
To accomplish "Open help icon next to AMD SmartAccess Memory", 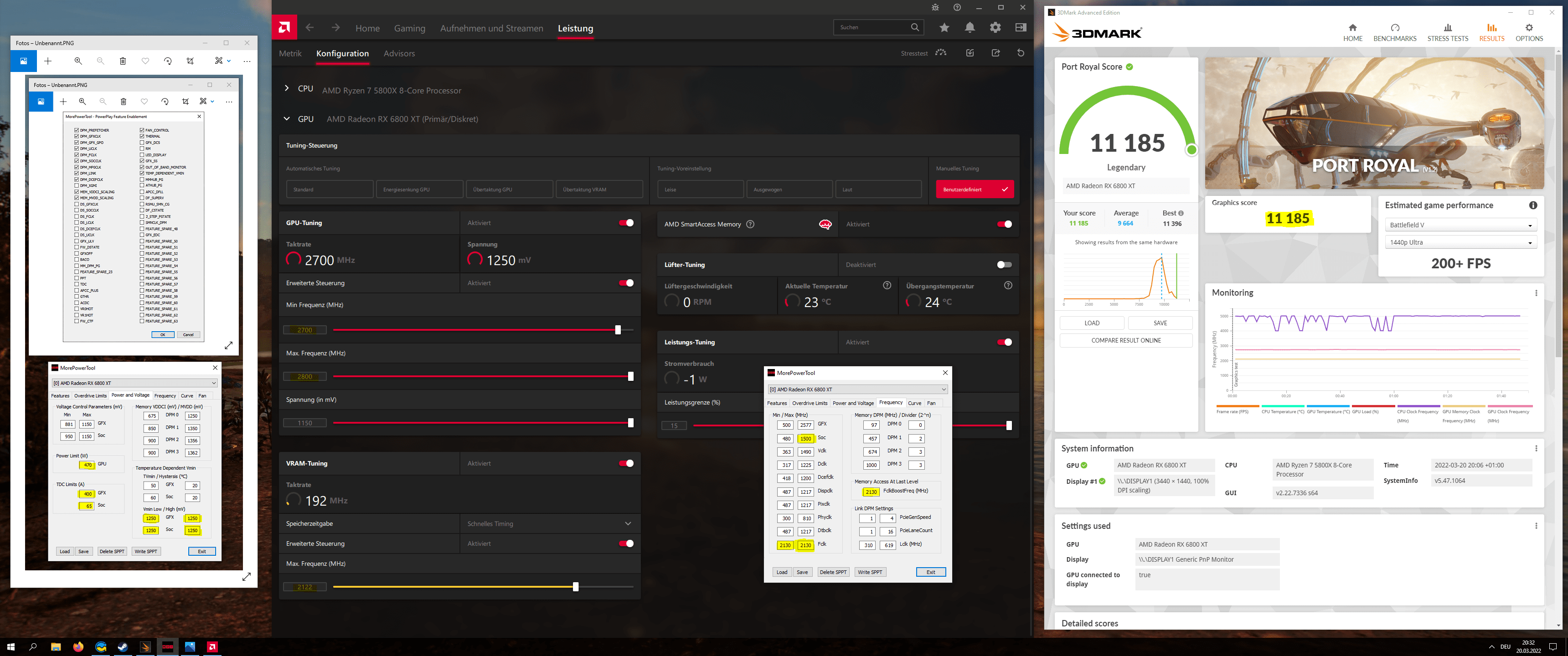I will (x=751, y=224).
